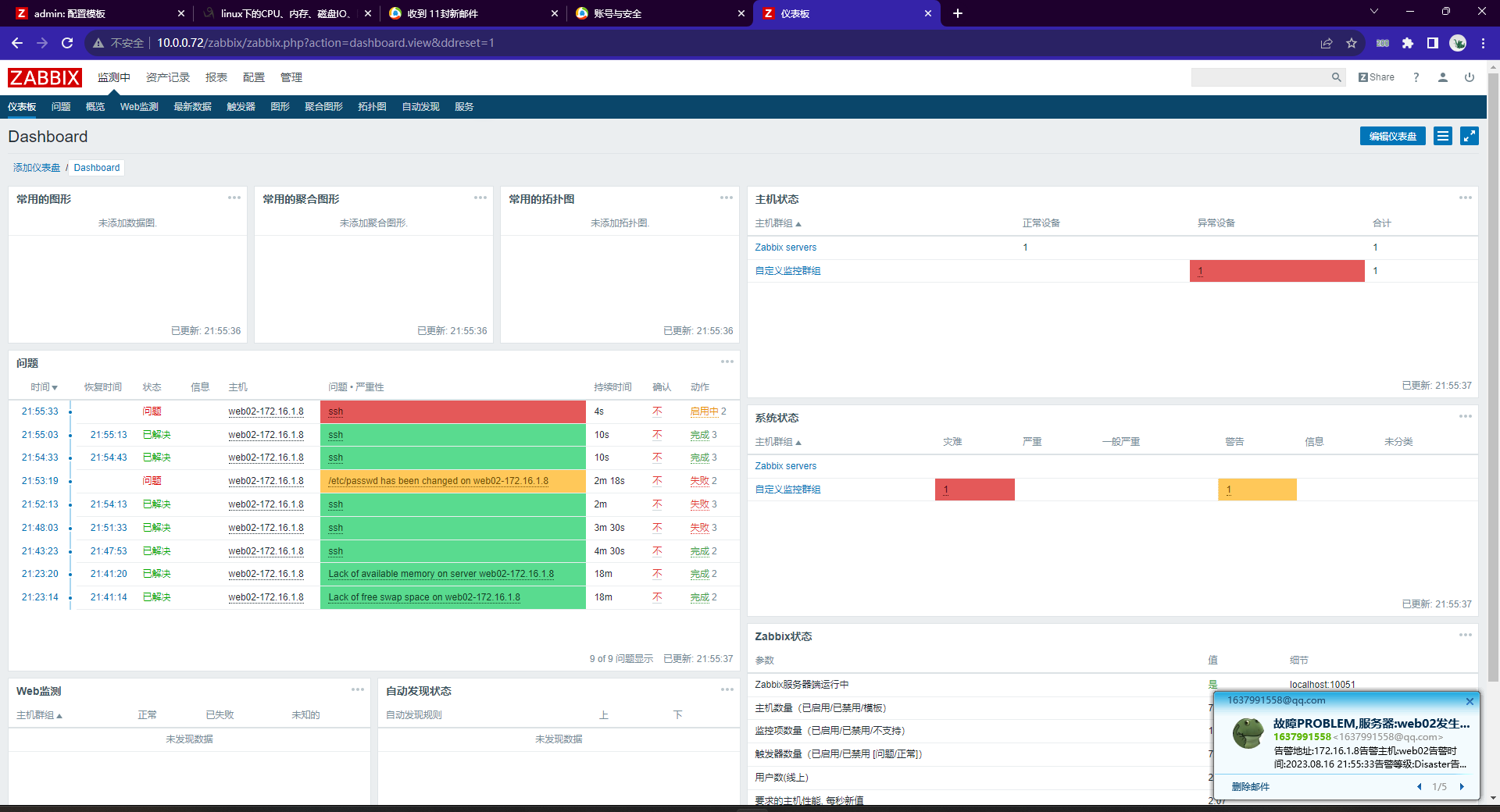Open the Share link icon
1500x812 pixels.
coord(1377,77)
